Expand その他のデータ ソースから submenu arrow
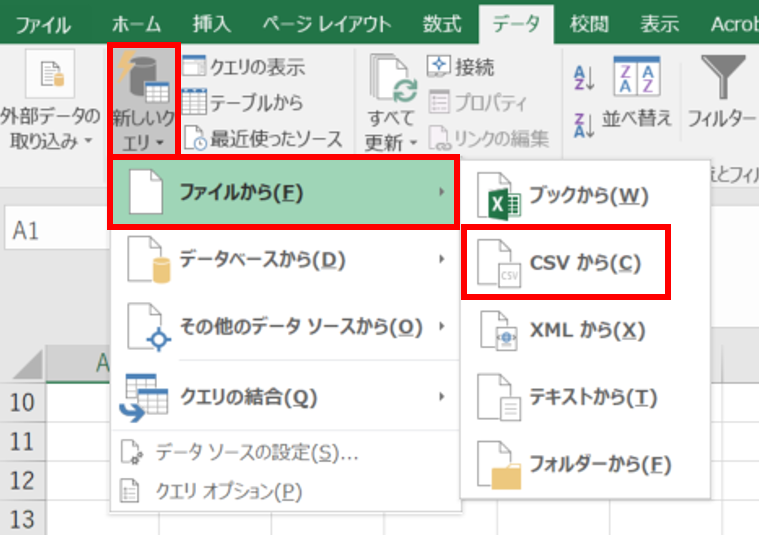This screenshot has height=535, width=759. click(x=441, y=326)
